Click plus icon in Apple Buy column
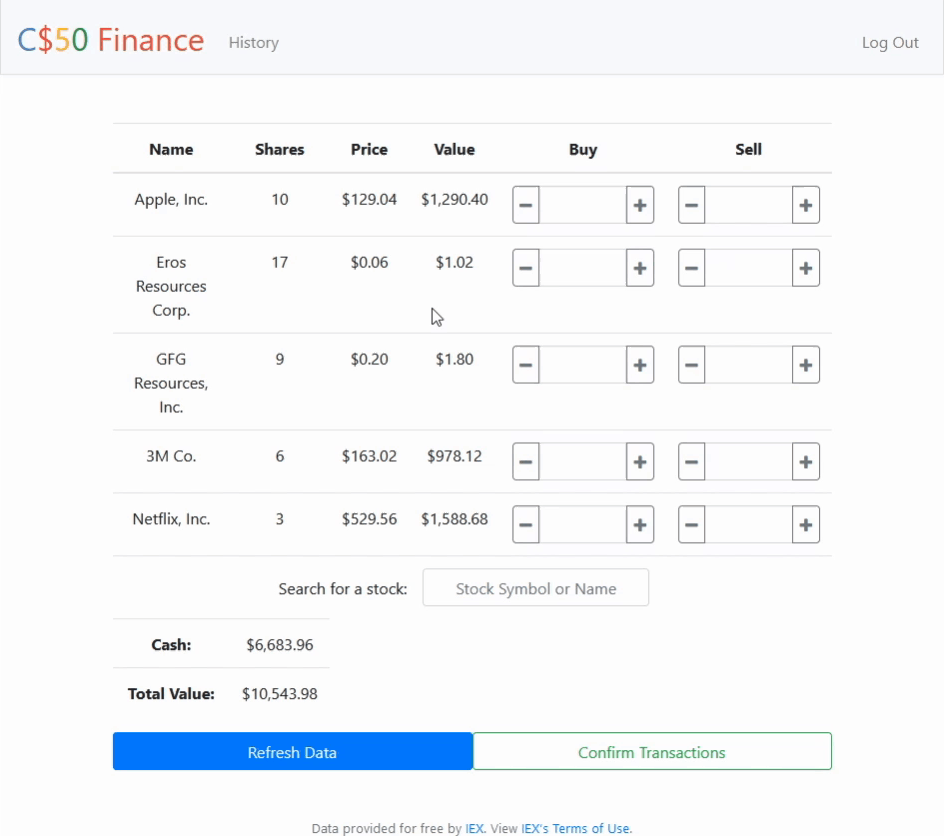The image size is (944, 836). coord(640,206)
